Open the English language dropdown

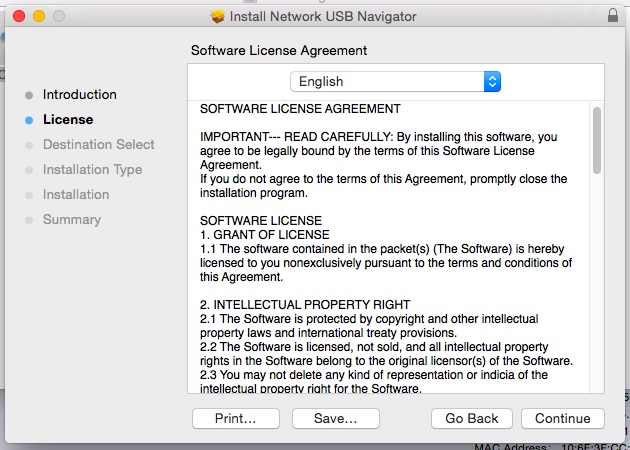[395, 82]
